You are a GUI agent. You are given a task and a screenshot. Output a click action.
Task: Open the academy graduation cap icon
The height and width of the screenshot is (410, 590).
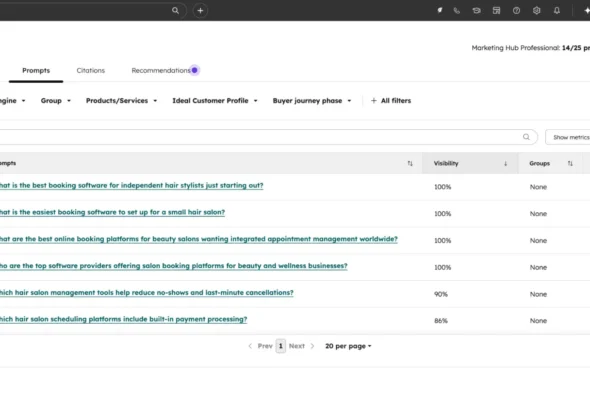point(476,11)
